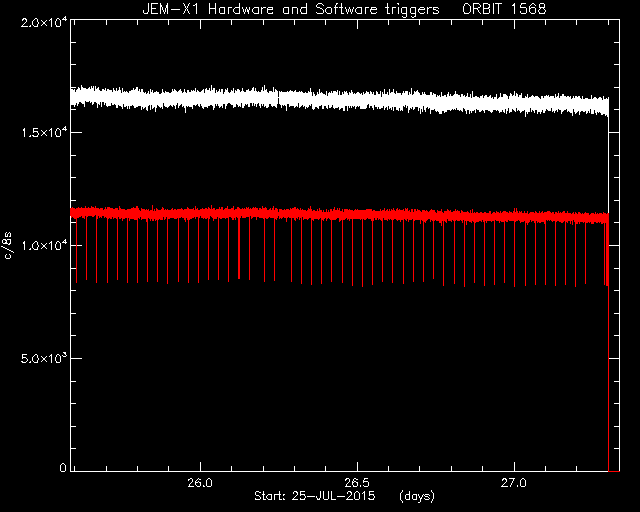Click the plot title JEM-X1 Hardware and Software triggers

(x=291, y=9)
